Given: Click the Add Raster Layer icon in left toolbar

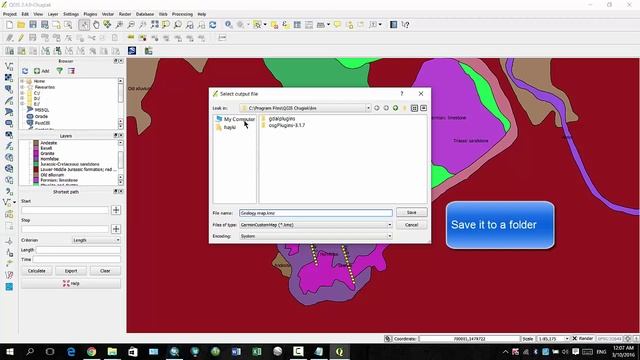Looking at the screenshot, I should pyautogui.click(x=9, y=78).
